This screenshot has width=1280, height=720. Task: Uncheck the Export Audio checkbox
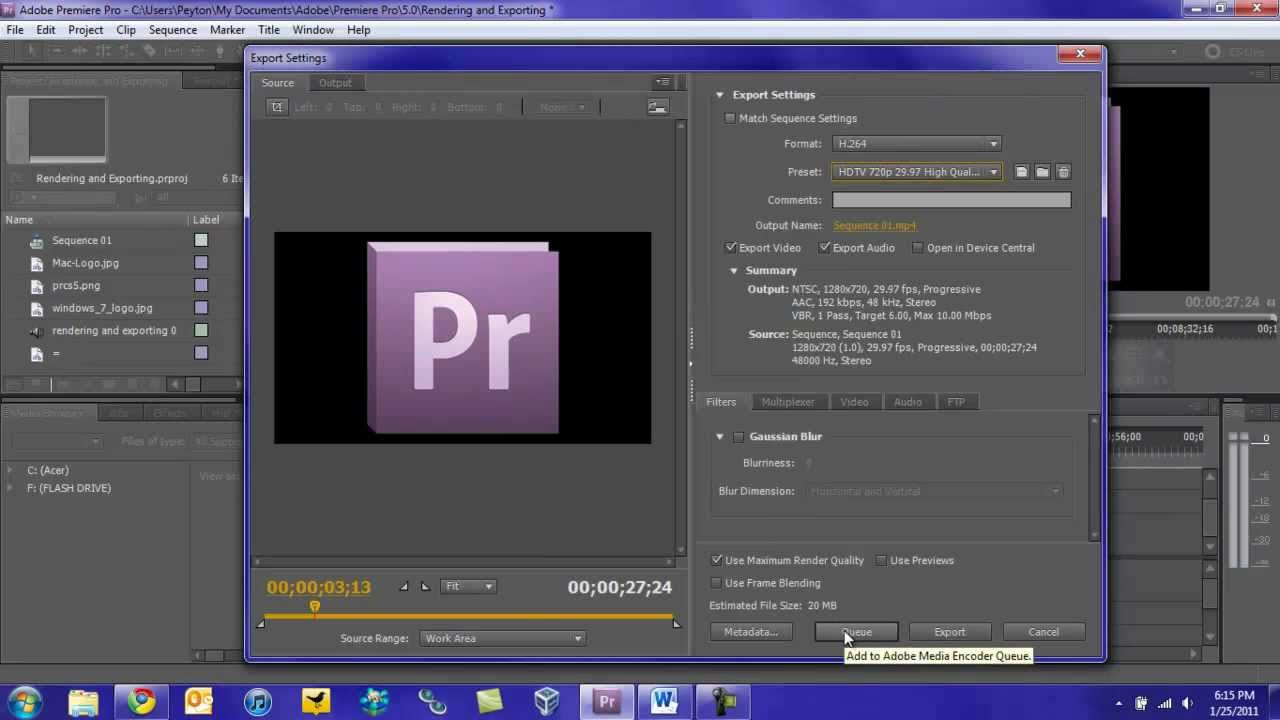(x=825, y=248)
